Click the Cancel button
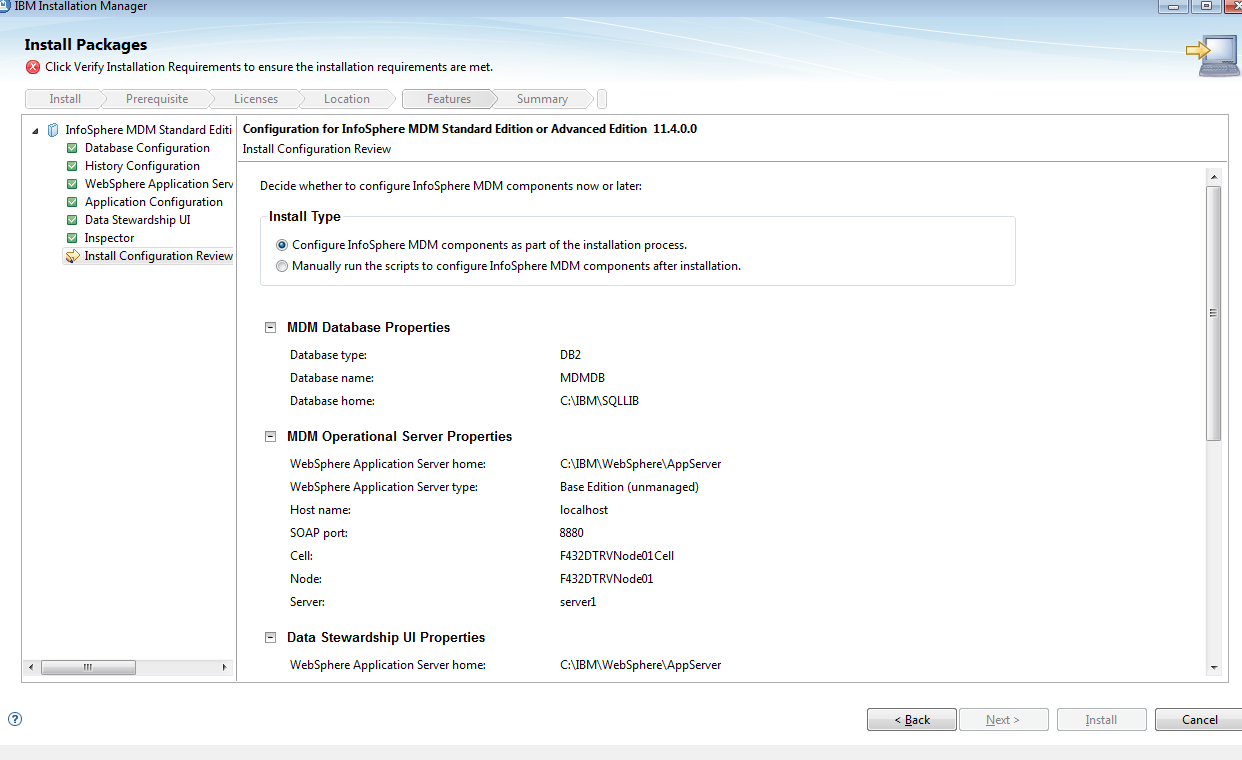Viewport: 1242px width, 760px height. tap(1200, 719)
